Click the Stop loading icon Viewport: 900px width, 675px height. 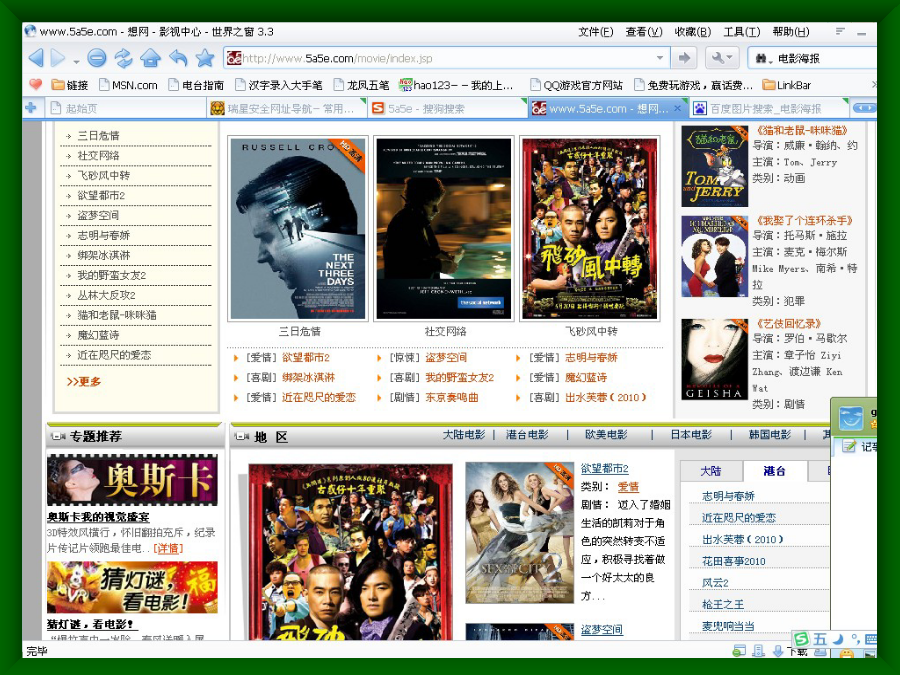(96, 58)
